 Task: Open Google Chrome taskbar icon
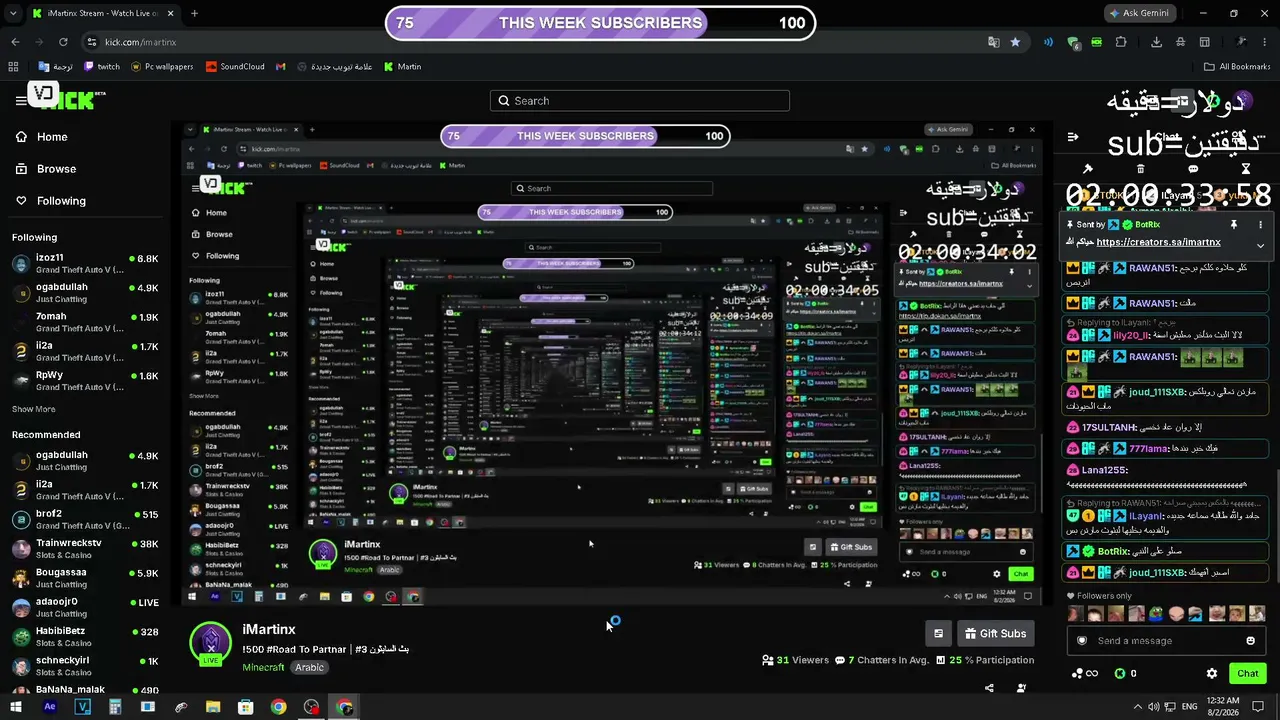(278, 707)
